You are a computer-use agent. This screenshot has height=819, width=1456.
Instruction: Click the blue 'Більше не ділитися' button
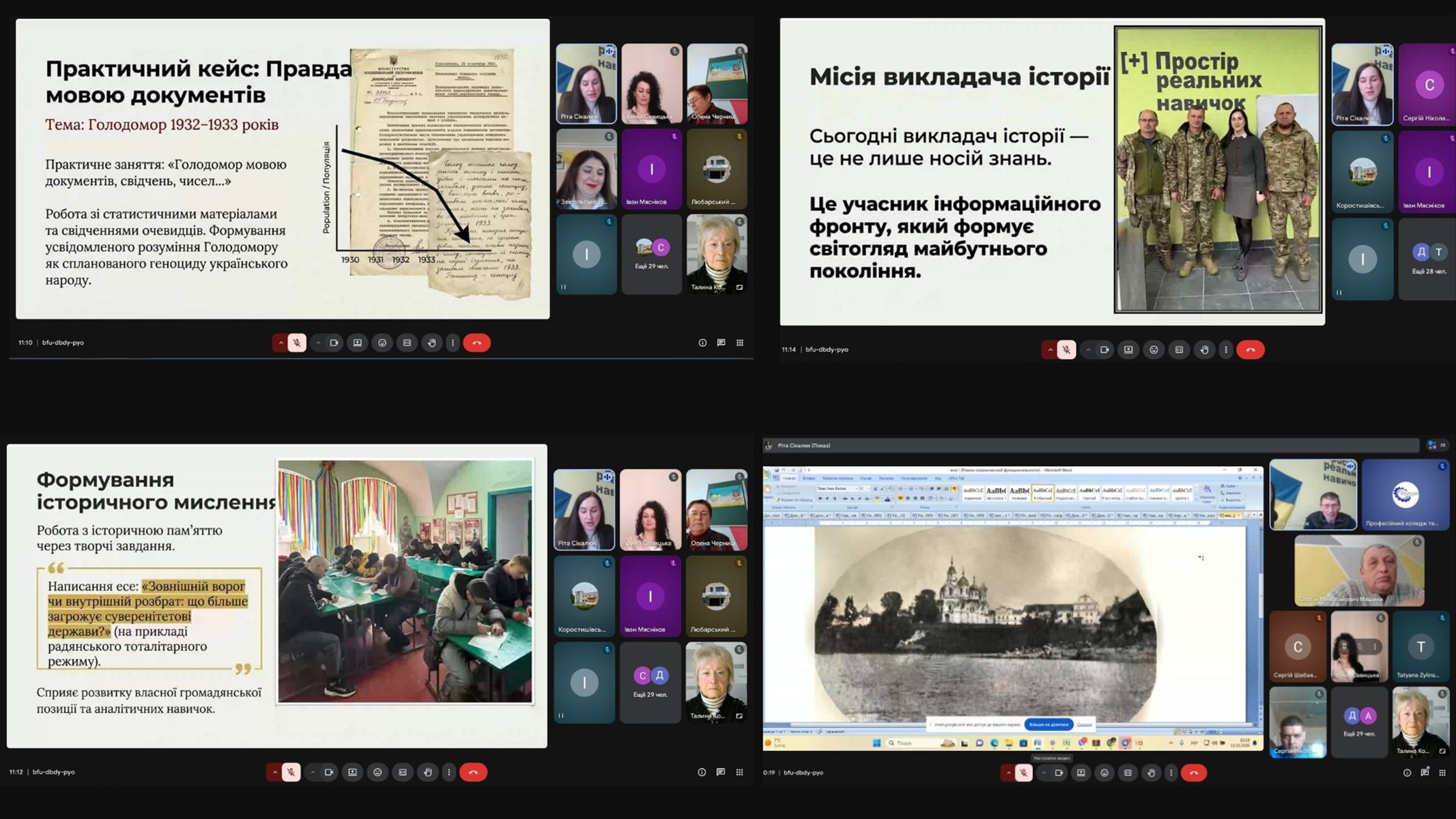1048,724
